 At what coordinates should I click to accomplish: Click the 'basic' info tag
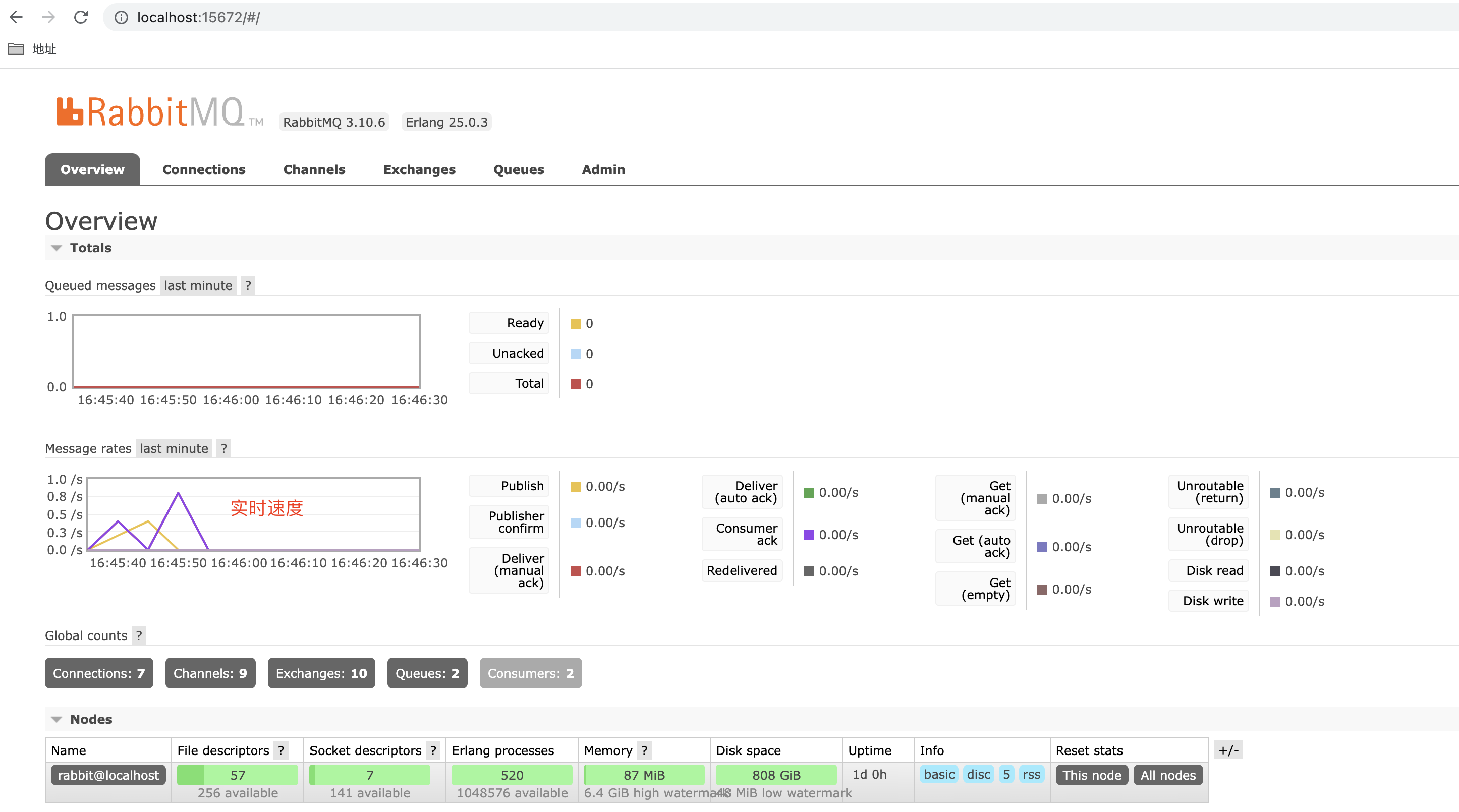coord(939,775)
